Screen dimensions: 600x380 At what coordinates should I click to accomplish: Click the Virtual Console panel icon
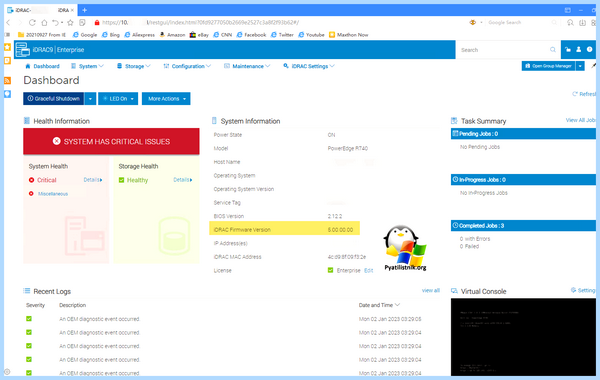(454, 291)
